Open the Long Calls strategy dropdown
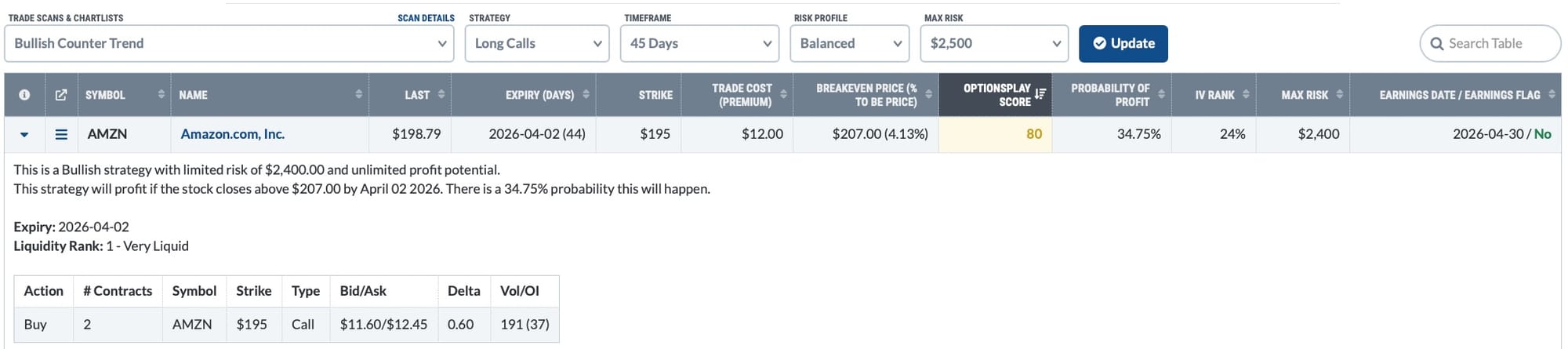This screenshot has height=349, width=1568. pyautogui.click(x=537, y=44)
